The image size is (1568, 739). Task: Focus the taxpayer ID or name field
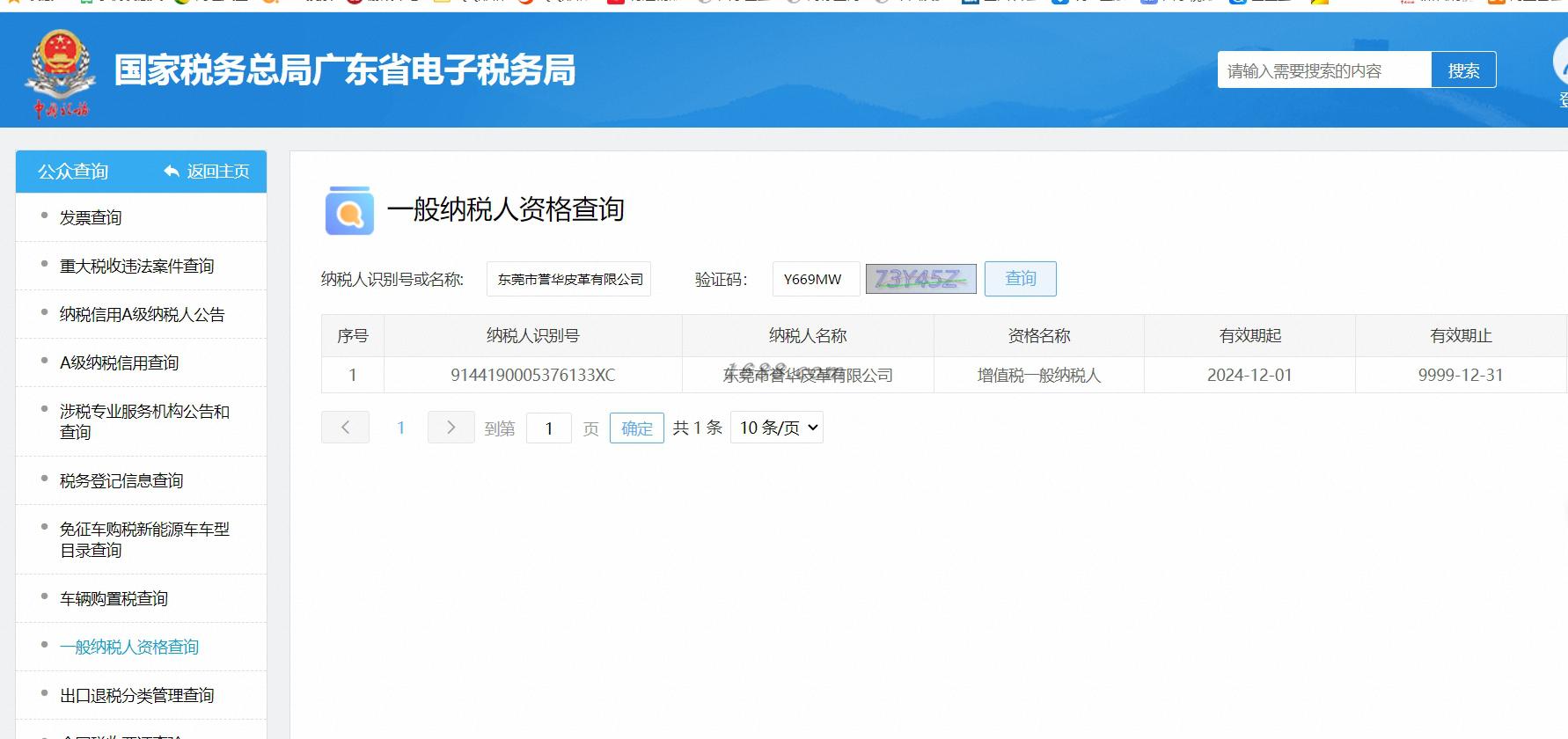tap(568, 279)
